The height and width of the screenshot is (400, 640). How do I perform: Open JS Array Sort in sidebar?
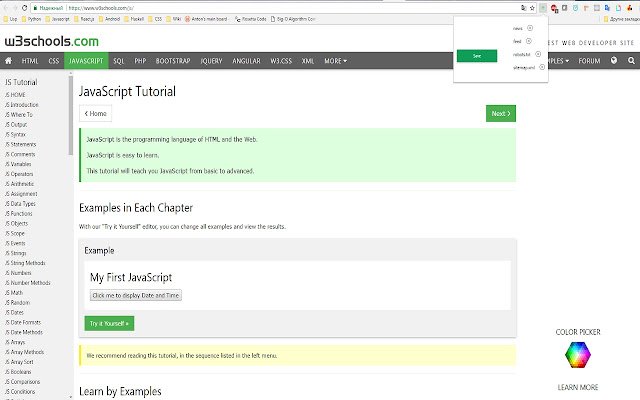[19, 362]
